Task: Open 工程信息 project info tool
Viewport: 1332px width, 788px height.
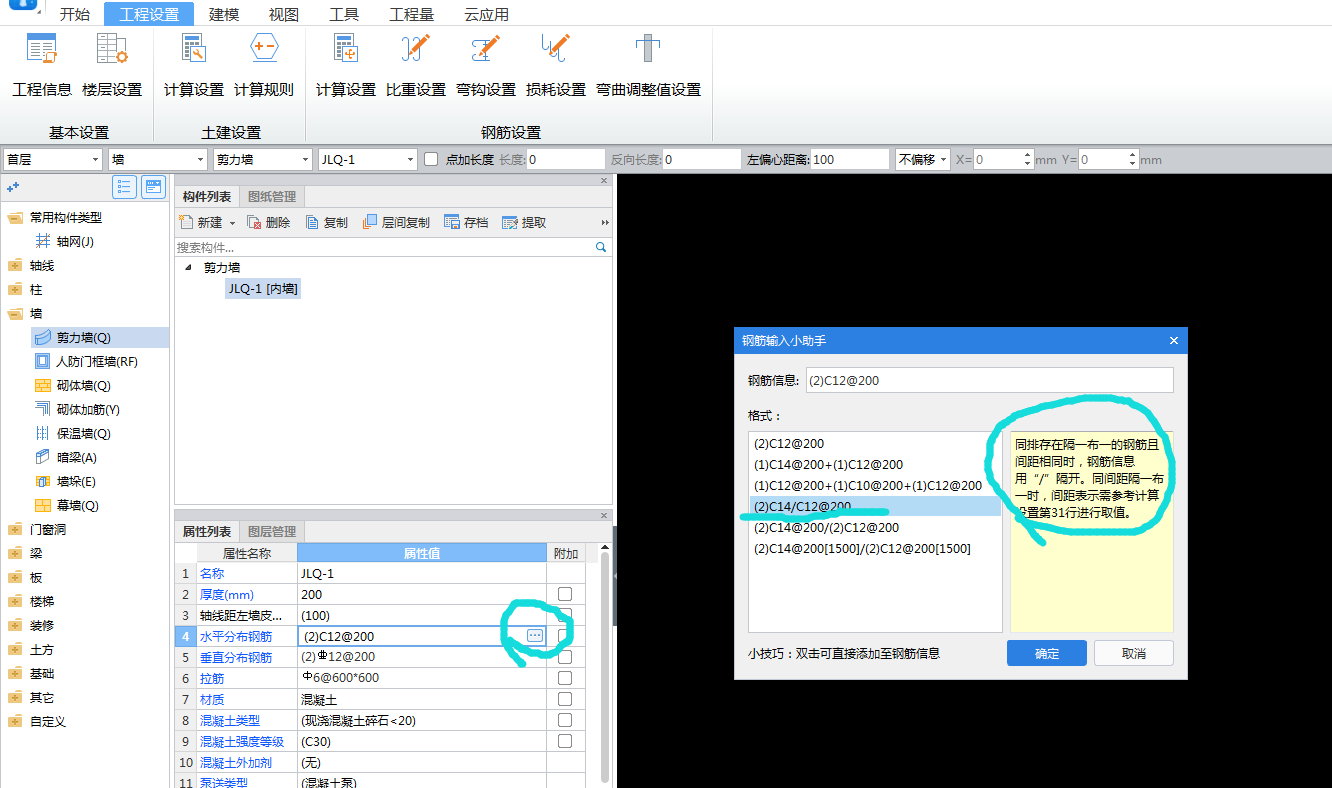Action: (42, 65)
